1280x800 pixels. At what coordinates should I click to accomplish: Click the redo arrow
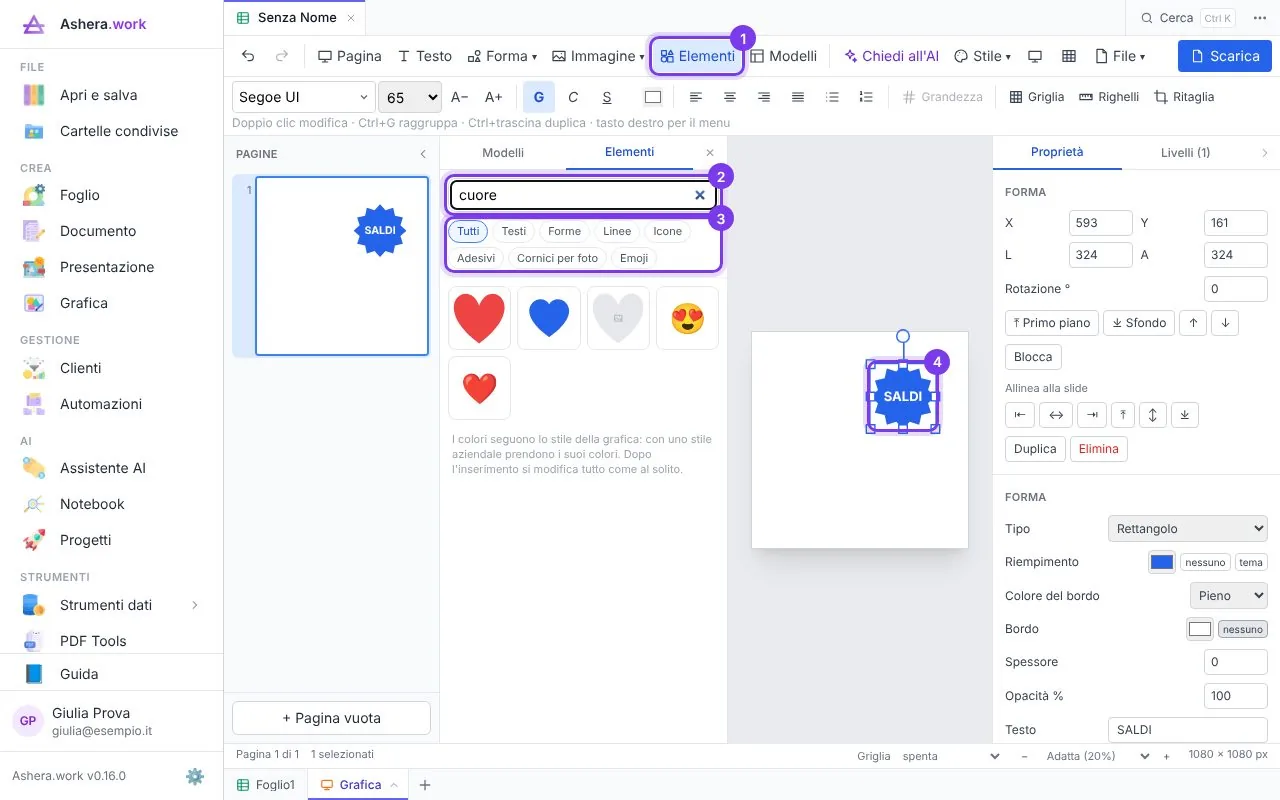click(282, 56)
